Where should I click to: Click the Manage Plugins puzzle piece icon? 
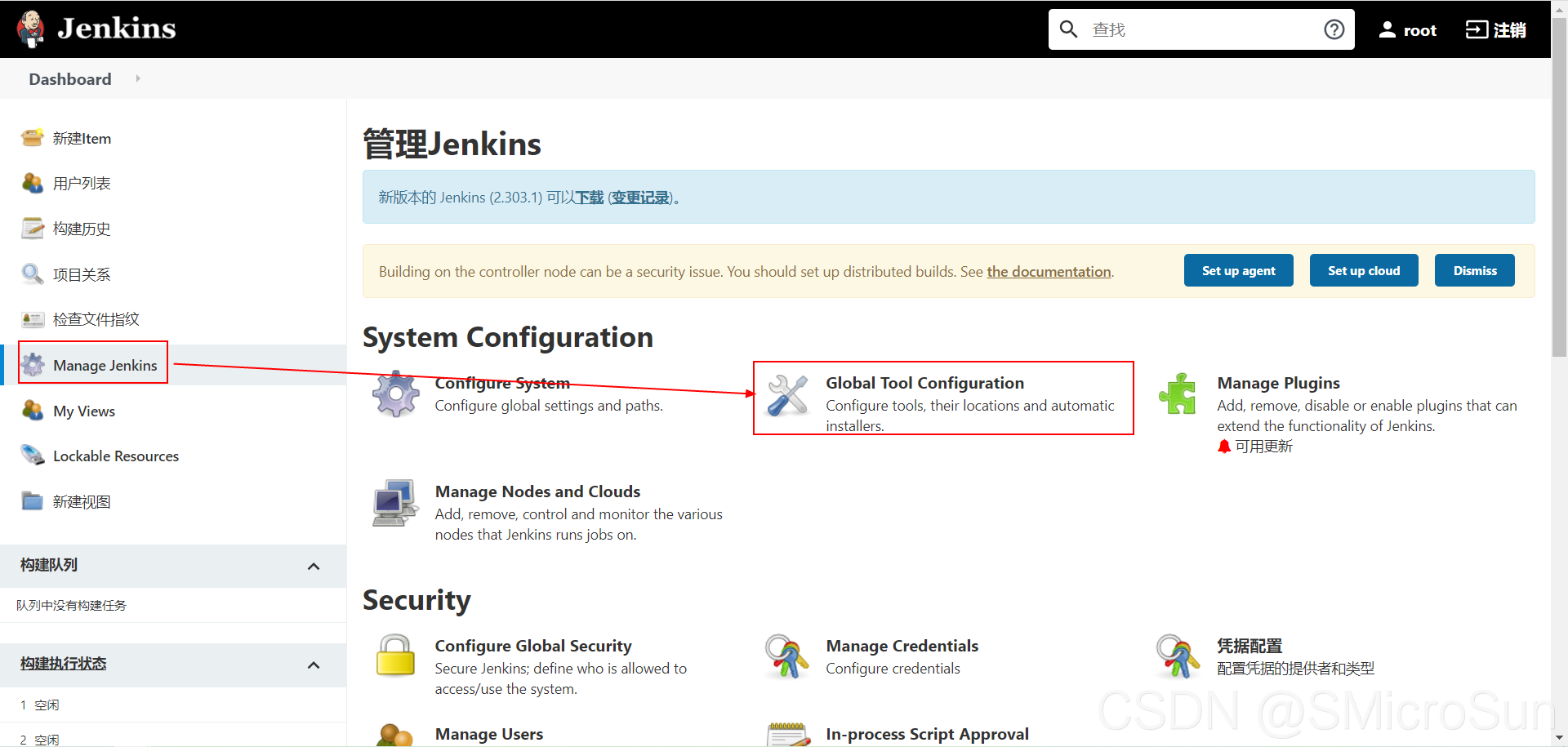coord(1178,394)
